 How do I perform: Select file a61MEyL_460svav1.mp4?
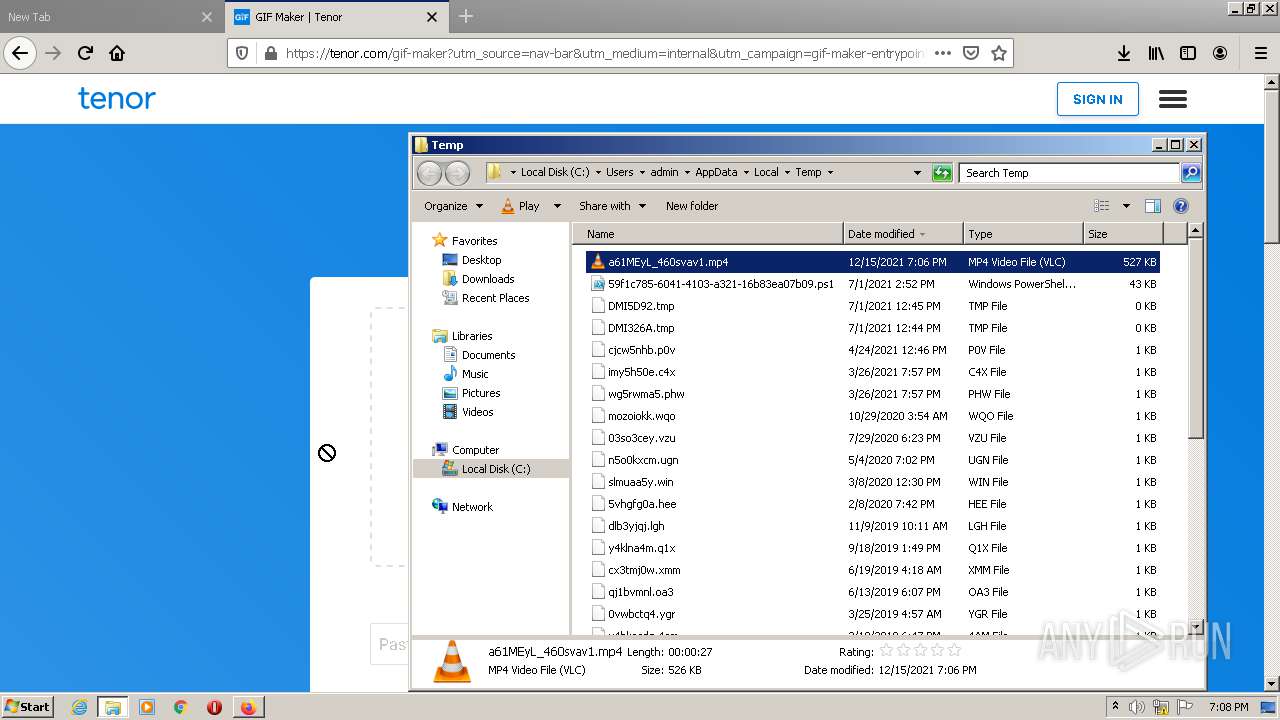click(873, 262)
